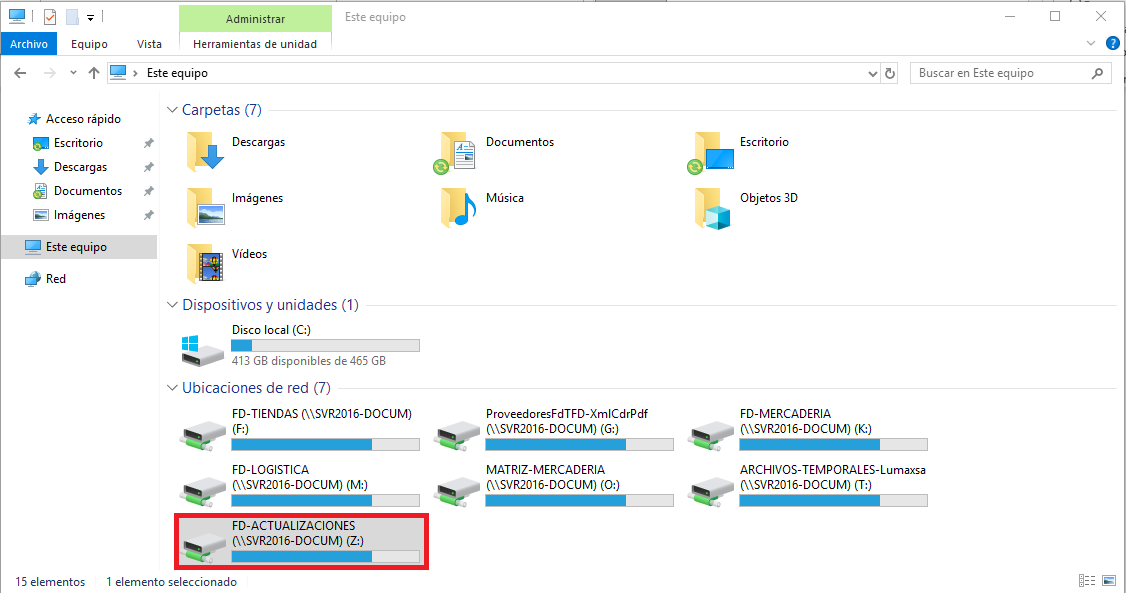Click the Properties quick access toolbar icon

[x=50, y=17]
